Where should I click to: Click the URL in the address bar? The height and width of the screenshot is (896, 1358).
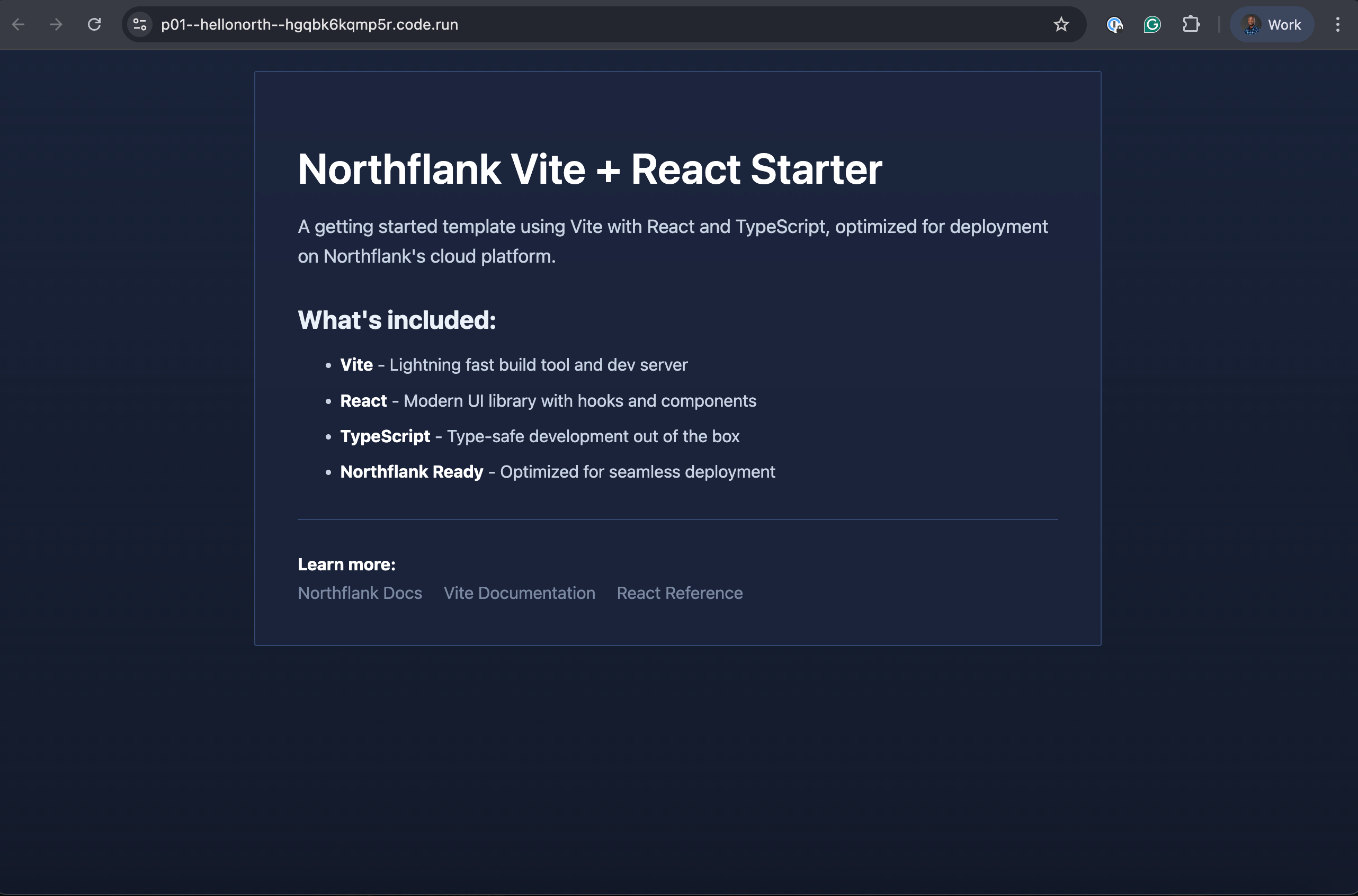click(x=309, y=24)
